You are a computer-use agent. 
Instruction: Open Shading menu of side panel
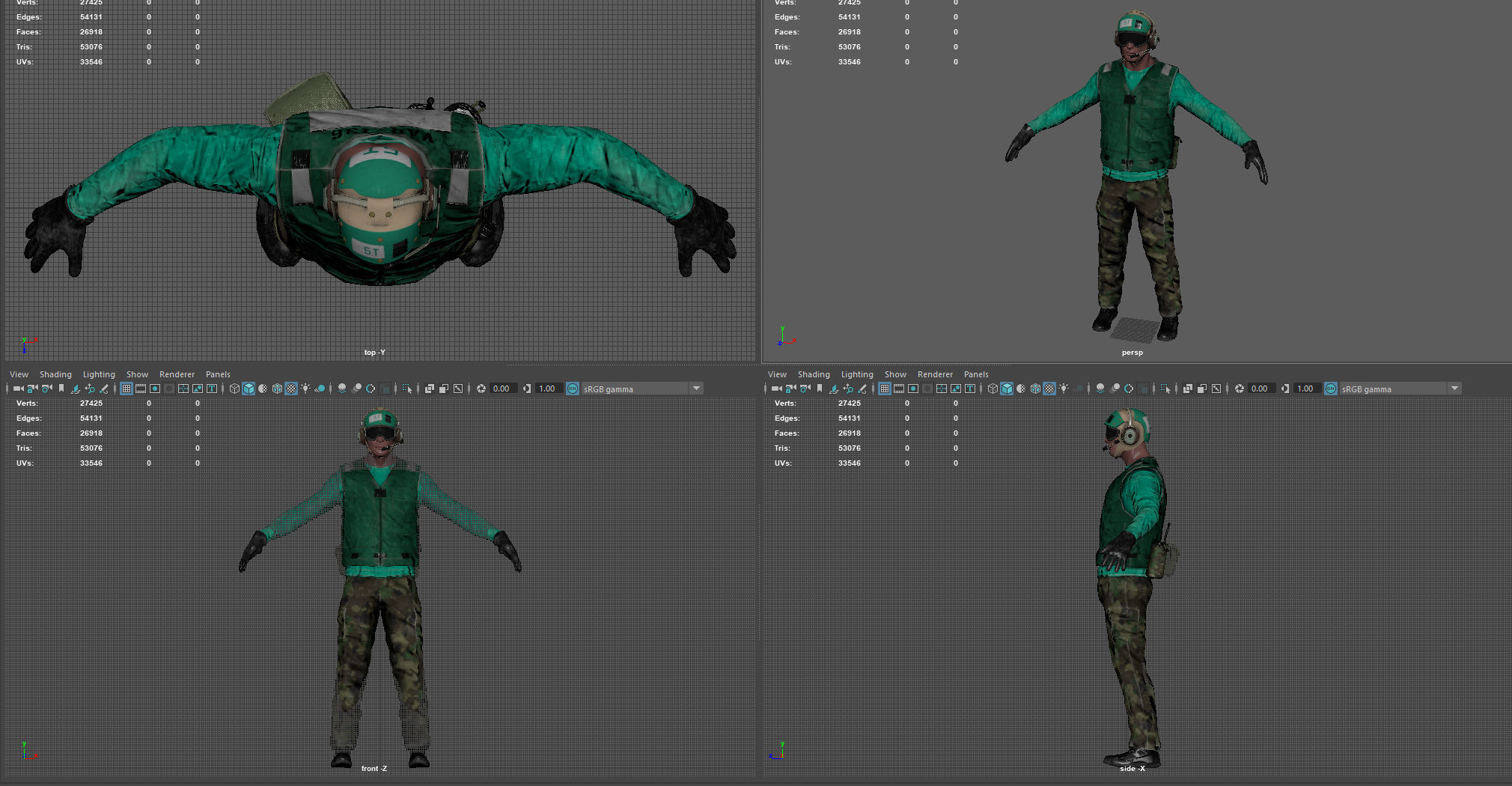tap(814, 374)
